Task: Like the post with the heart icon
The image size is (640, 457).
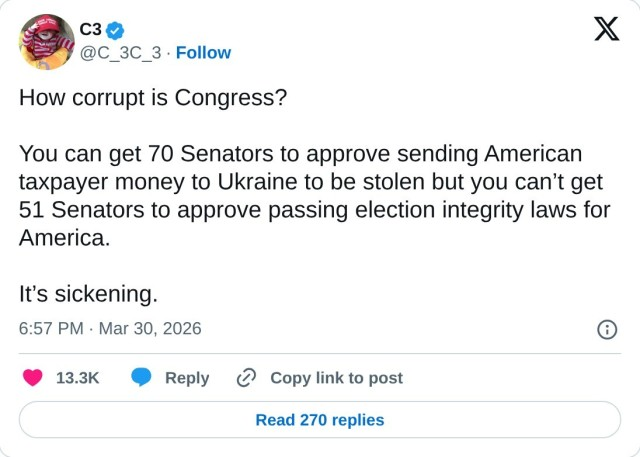Action: tap(33, 378)
